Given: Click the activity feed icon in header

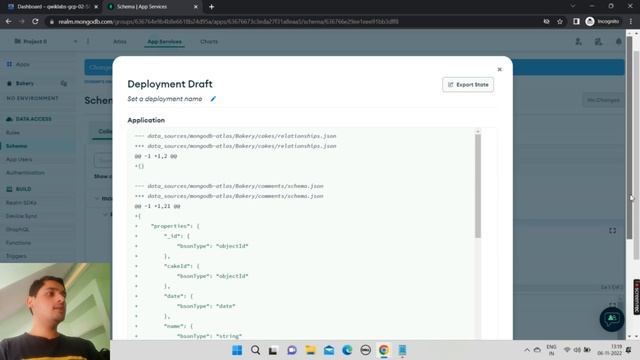Looking at the screenshot, I should [598, 42].
